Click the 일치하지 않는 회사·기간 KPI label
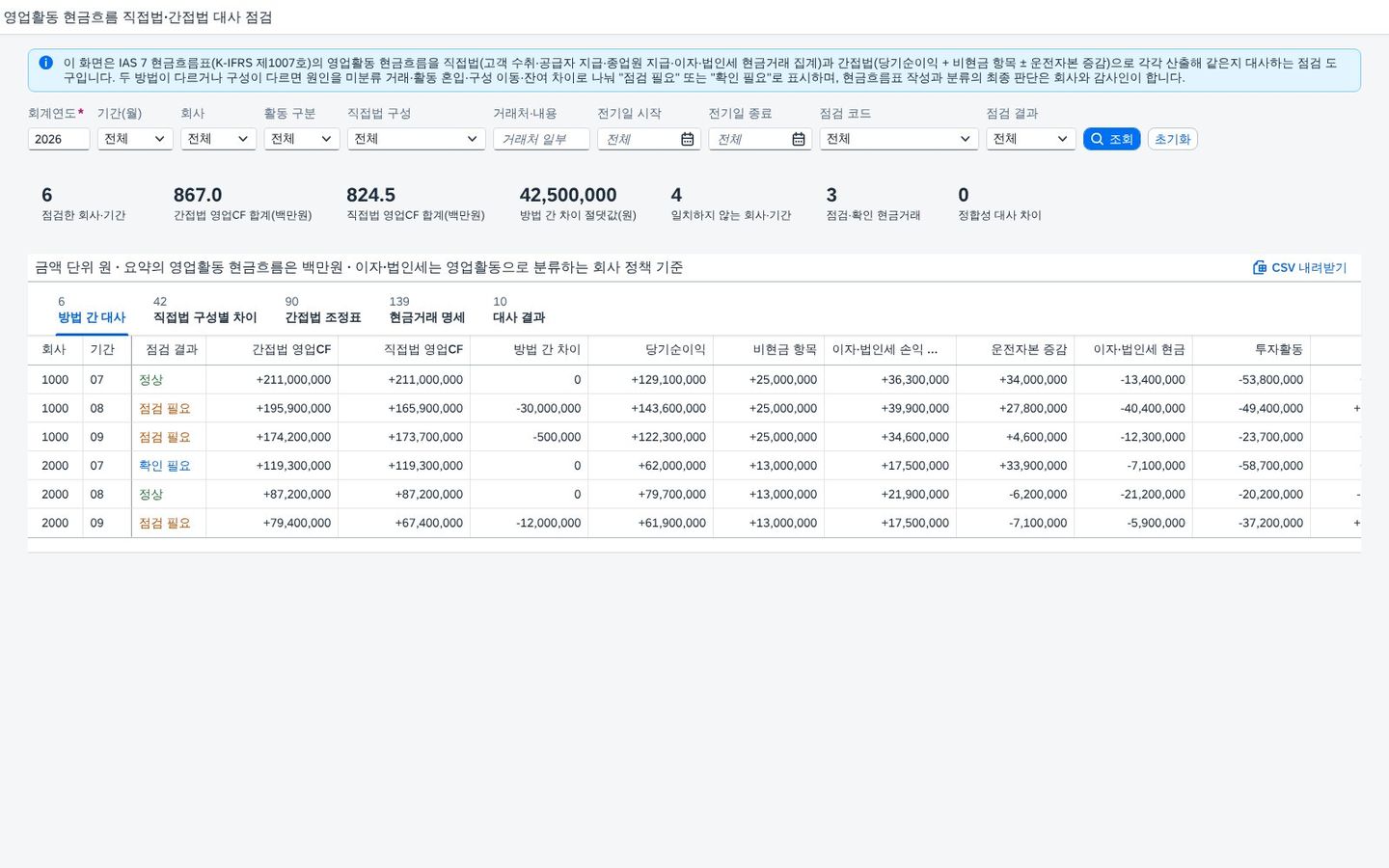The height and width of the screenshot is (868, 1389). coord(731,216)
